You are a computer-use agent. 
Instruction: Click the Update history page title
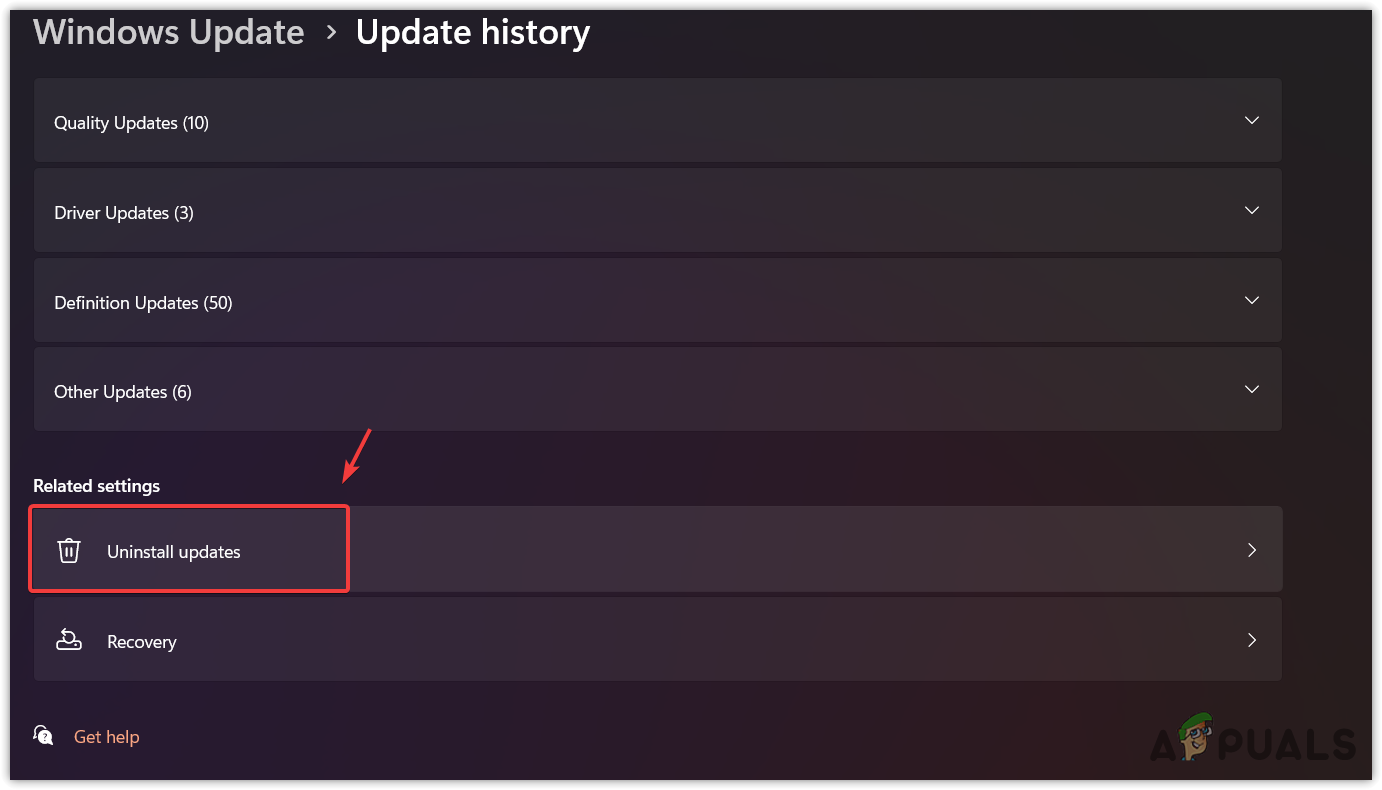(473, 33)
